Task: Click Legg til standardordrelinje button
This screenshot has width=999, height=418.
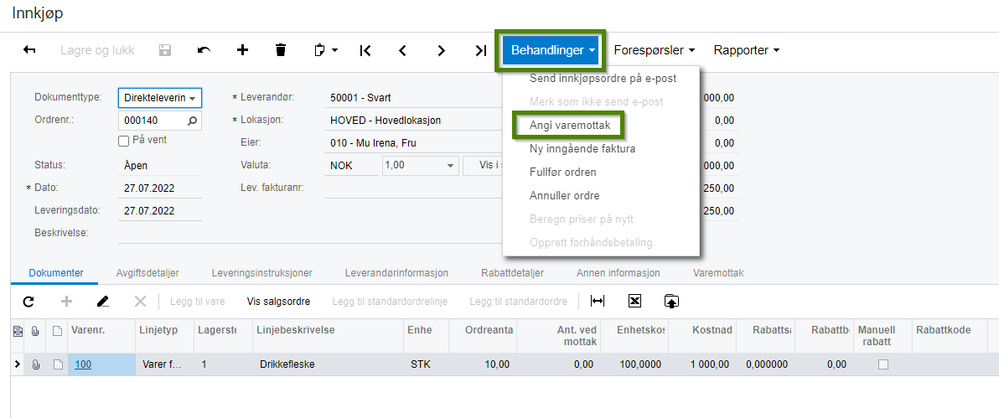Action: pos(390,301)
